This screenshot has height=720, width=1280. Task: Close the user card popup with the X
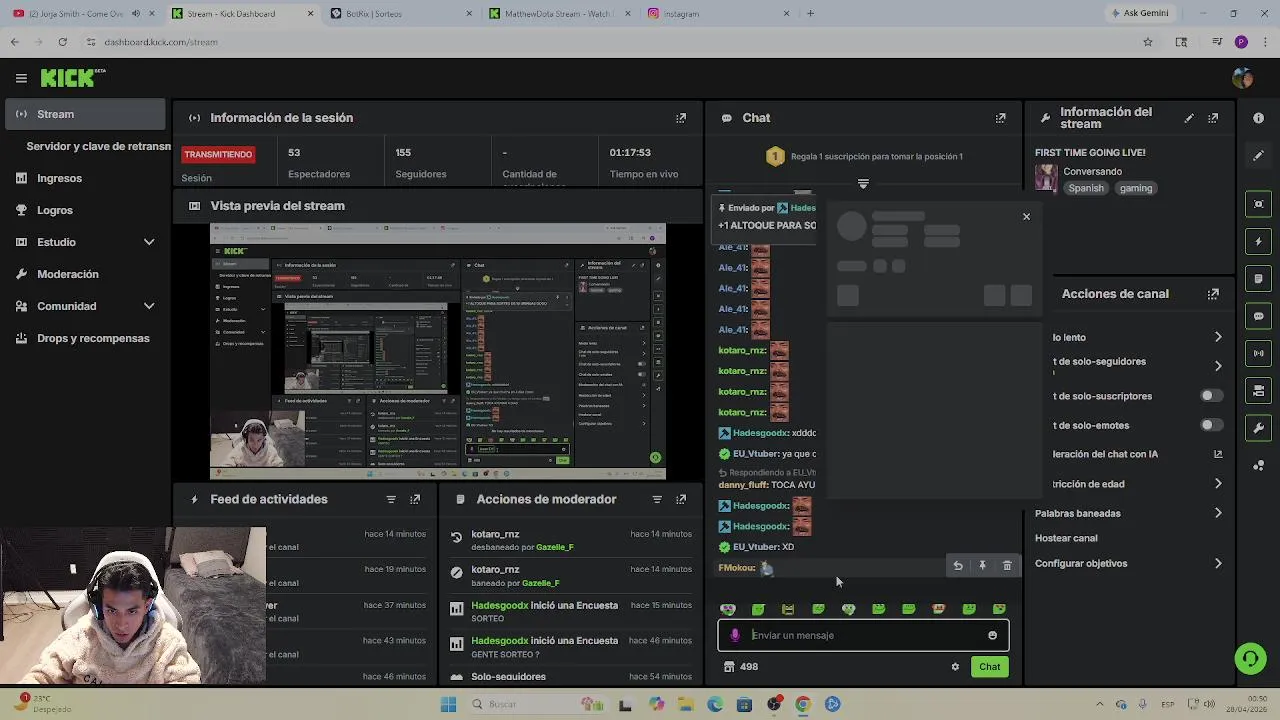pos(1026,216)
